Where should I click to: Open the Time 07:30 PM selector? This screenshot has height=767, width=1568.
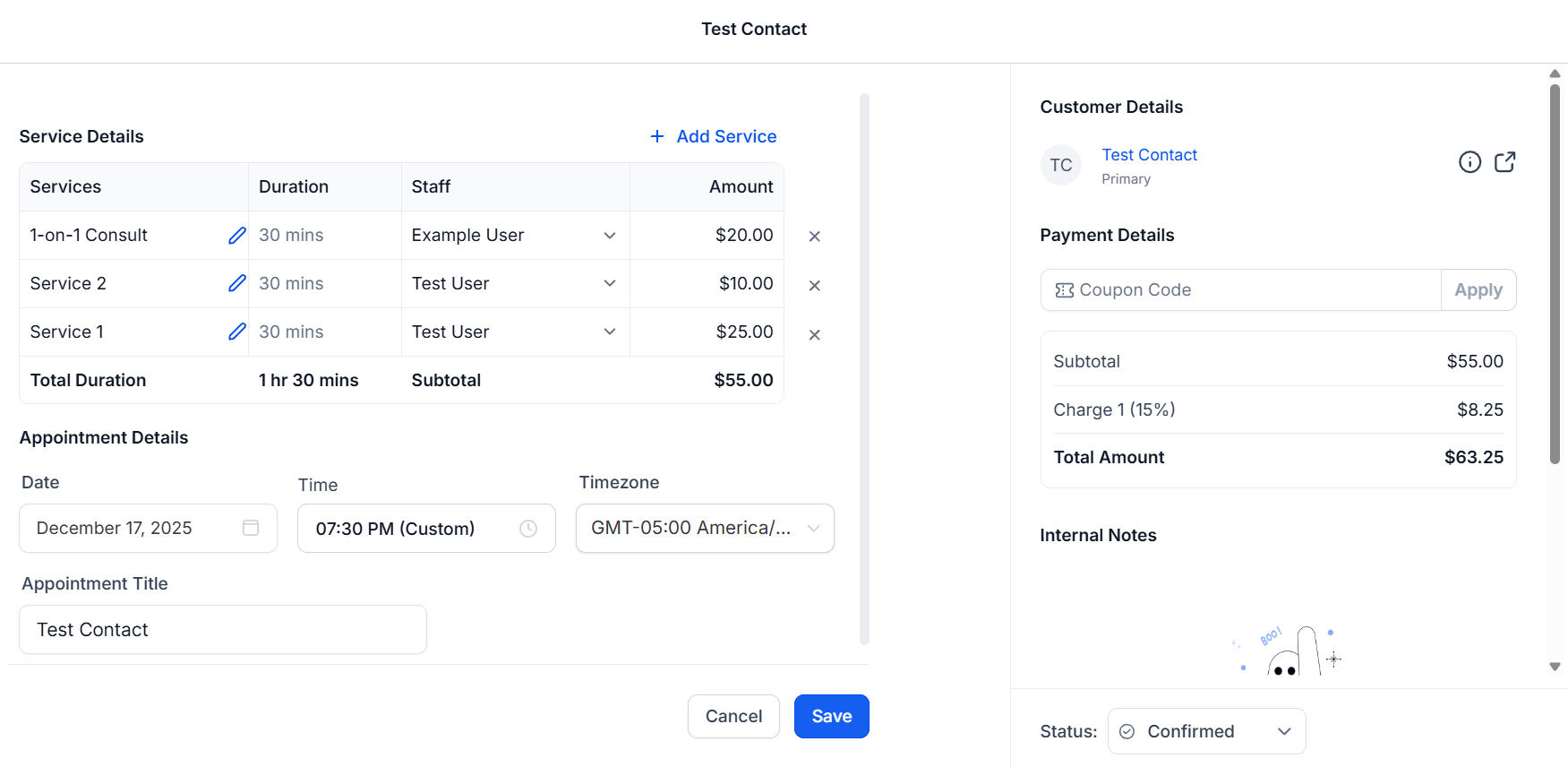pos(426,529)
